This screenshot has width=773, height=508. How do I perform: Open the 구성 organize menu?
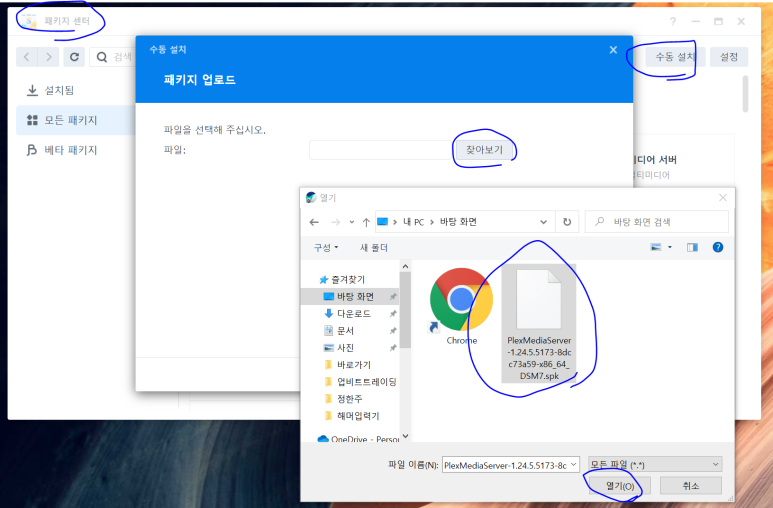[326, 248]
